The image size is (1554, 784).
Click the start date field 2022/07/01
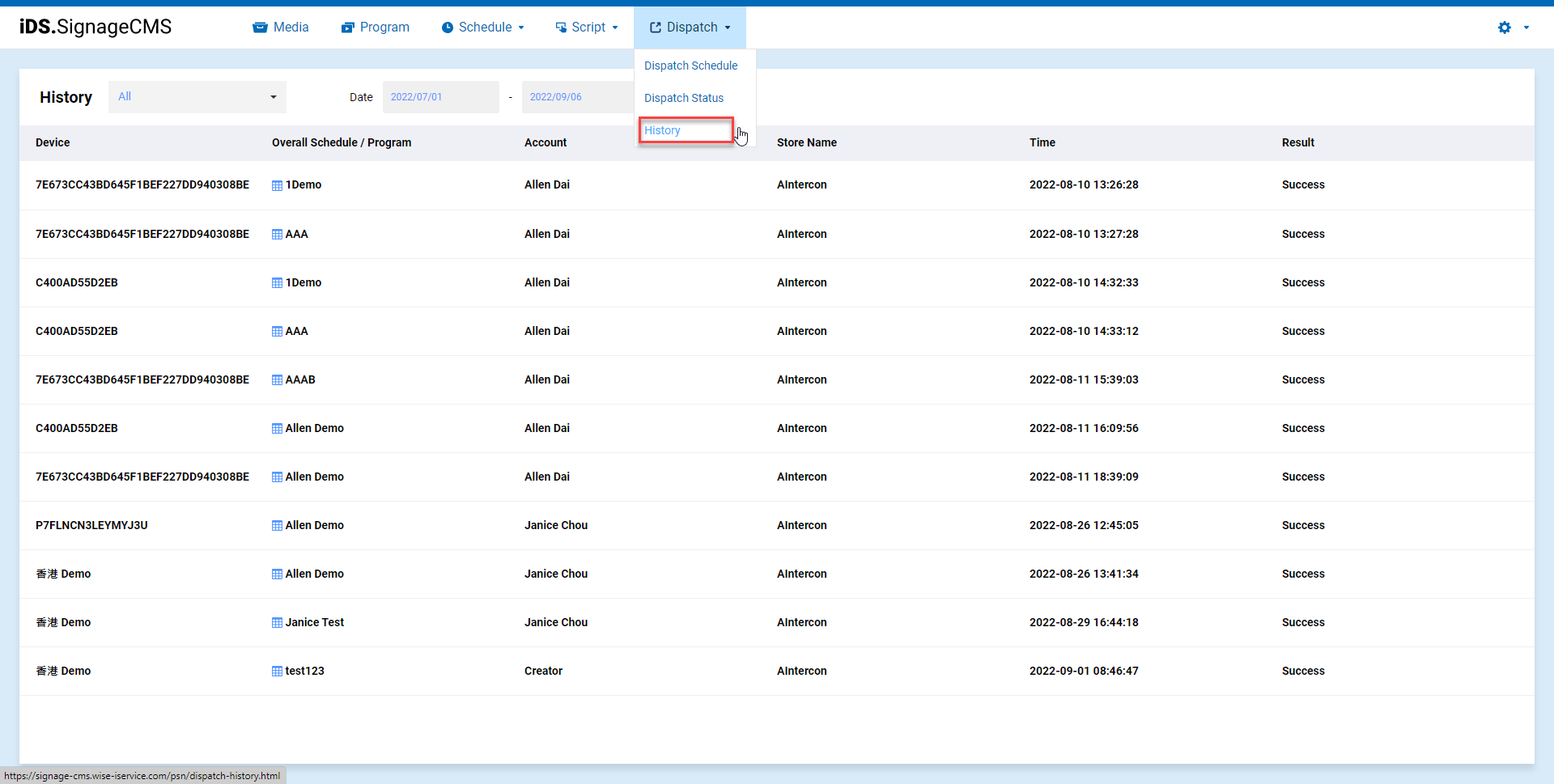440,97
